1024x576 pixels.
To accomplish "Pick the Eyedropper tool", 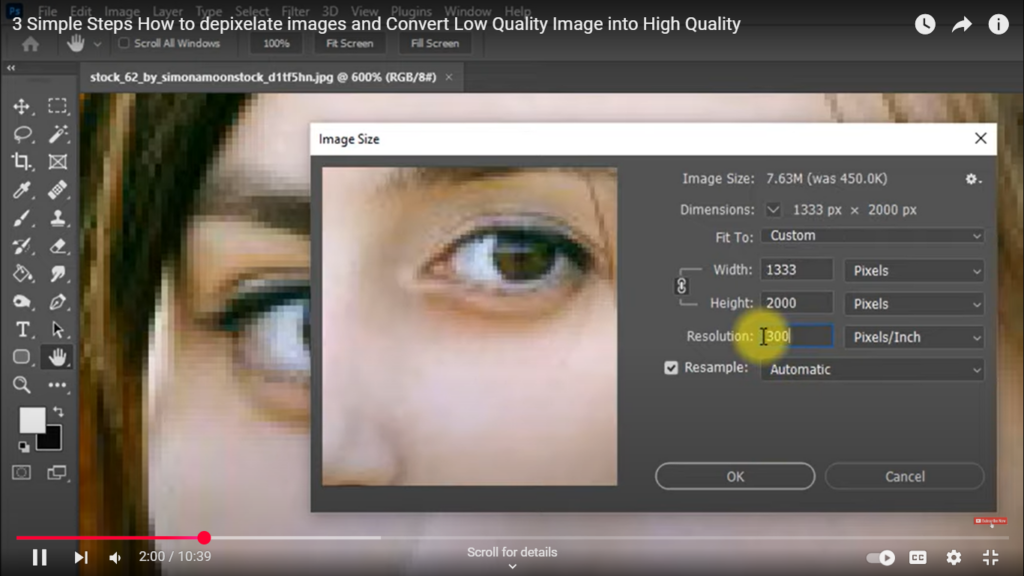I will 22,190.
